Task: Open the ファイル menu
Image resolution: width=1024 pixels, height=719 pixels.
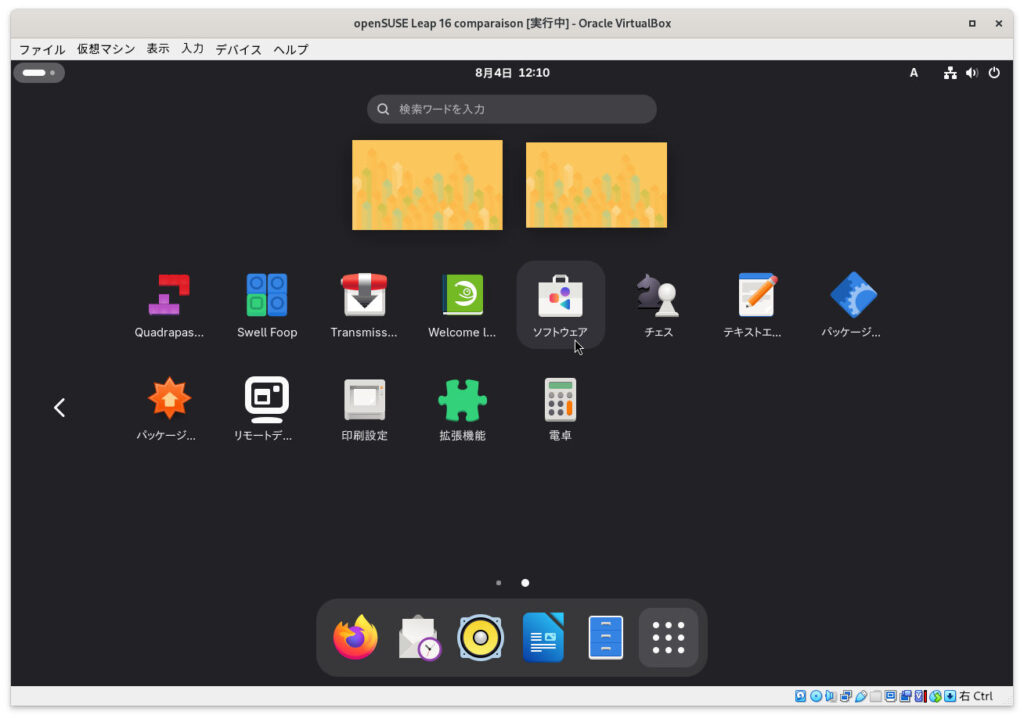Action: (42, 50)
